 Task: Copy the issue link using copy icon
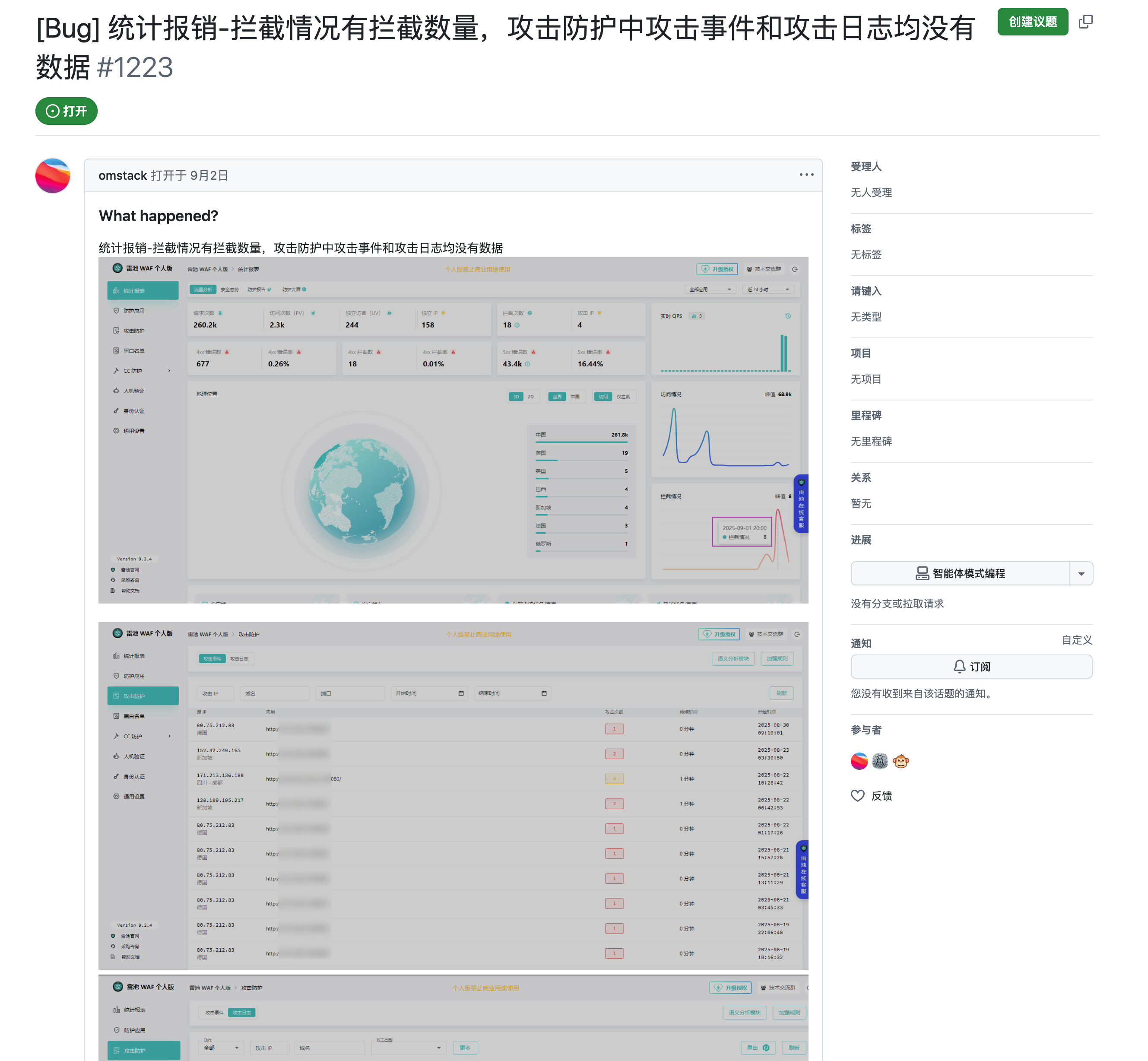click(x=1085, y=22)
